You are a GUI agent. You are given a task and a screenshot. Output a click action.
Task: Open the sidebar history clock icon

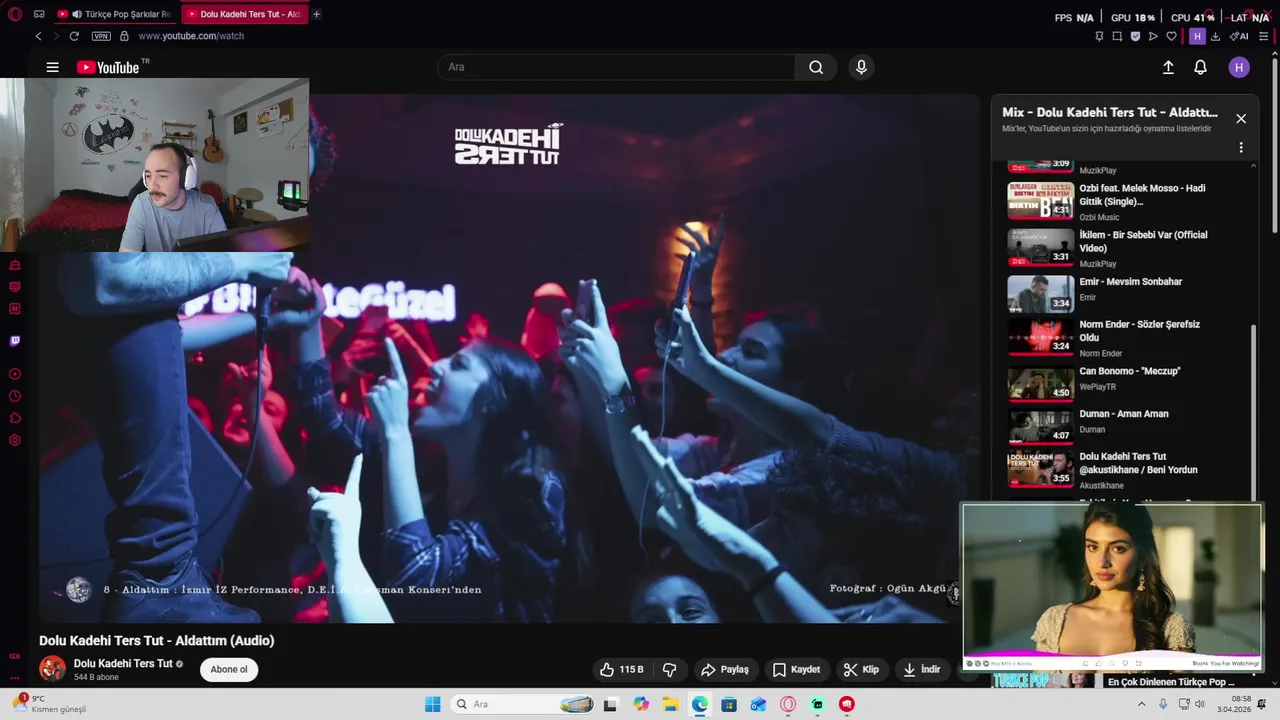(14, 396)
